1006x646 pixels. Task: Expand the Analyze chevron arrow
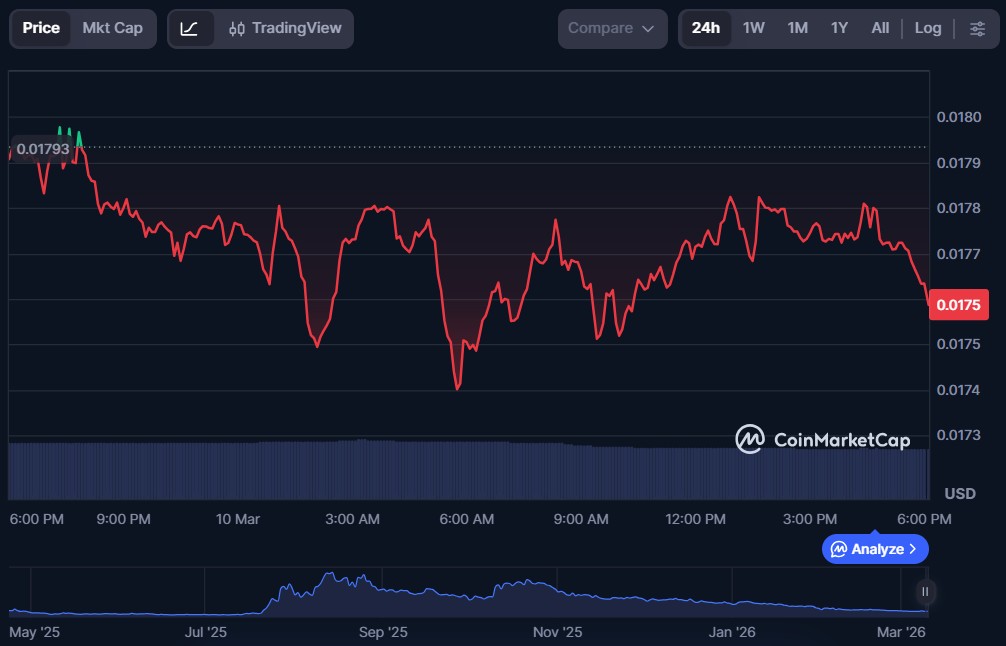913,549
